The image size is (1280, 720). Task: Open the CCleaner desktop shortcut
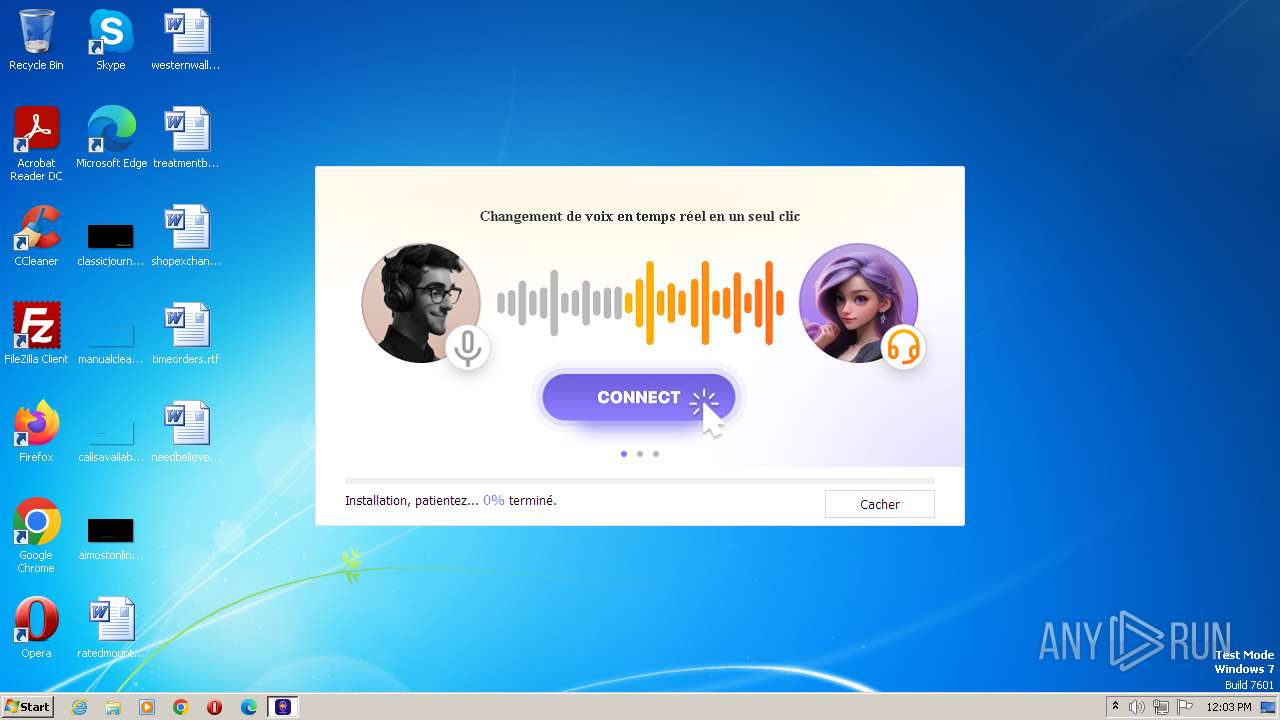[36, 236]
